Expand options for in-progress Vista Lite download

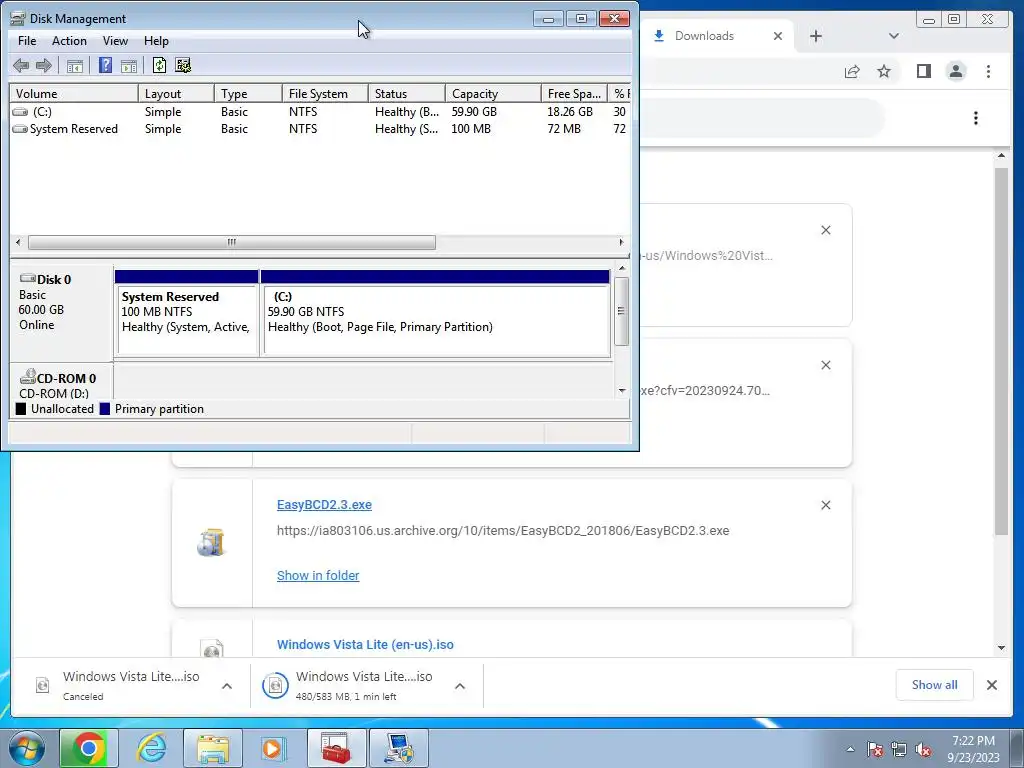(x=460, y=686)
